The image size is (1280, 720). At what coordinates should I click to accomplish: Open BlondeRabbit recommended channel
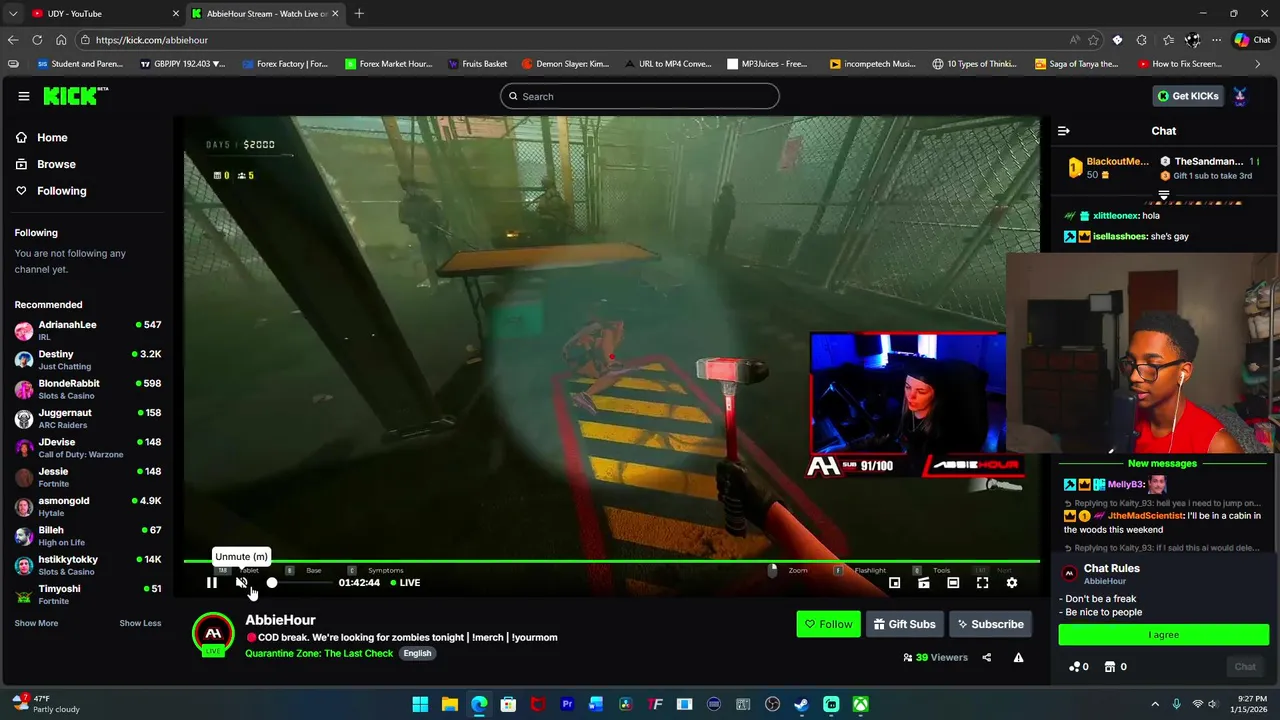tap(88, 389)
